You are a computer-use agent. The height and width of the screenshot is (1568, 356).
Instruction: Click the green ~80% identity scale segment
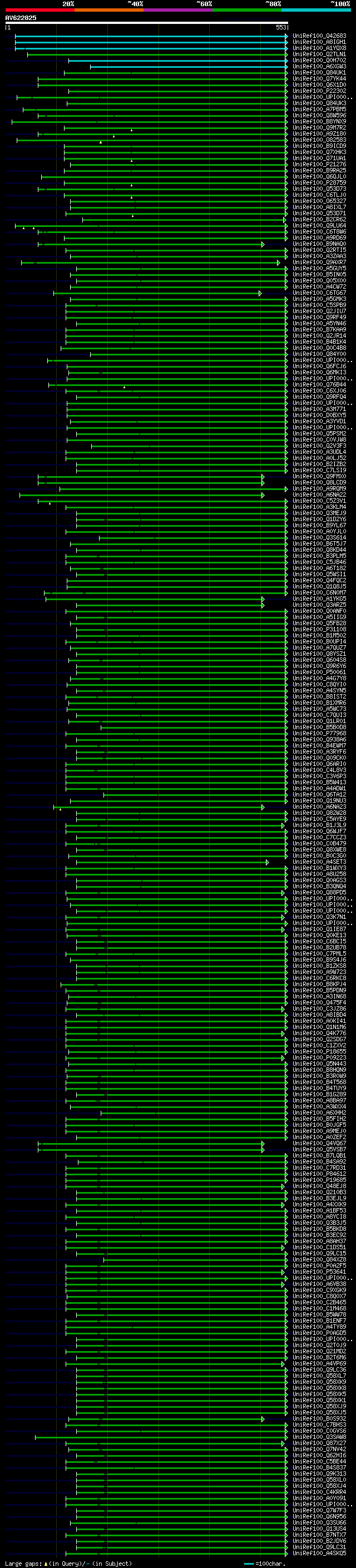click(x=247, y=10)
